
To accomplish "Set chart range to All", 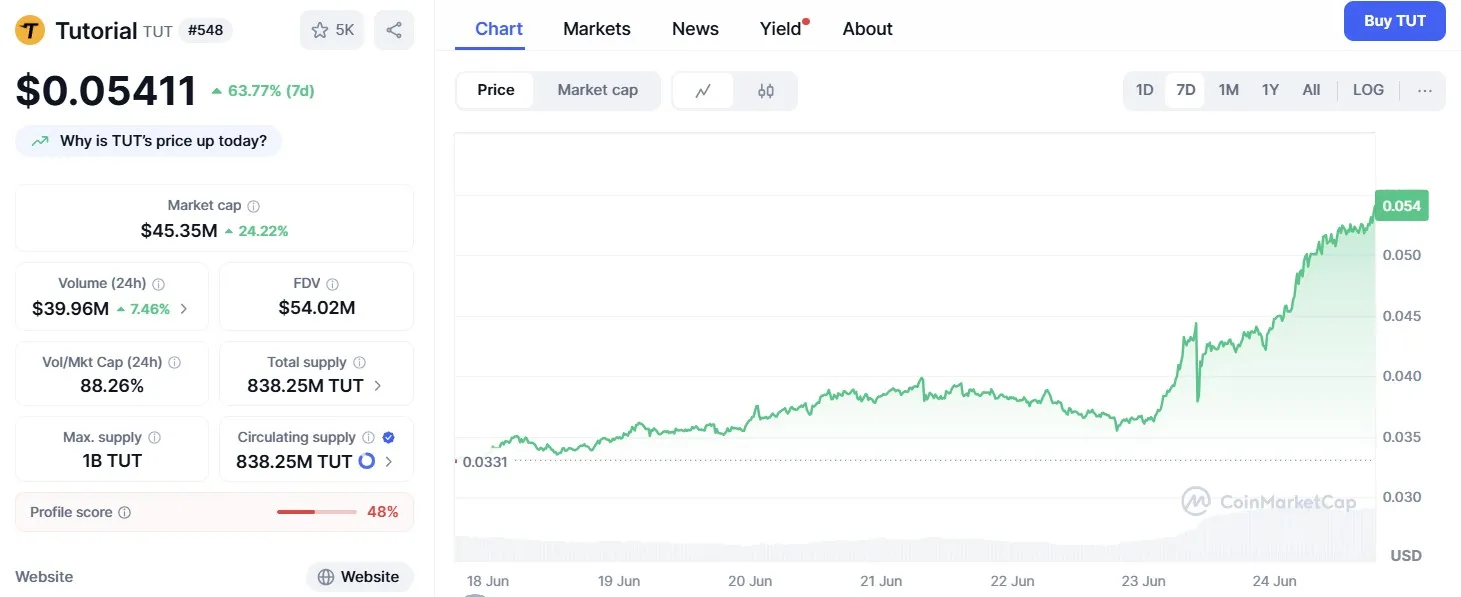I will coord(1311,90).
